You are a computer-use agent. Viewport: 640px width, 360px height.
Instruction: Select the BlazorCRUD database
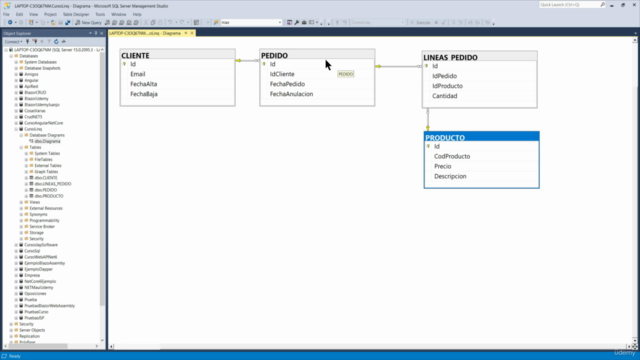(35, 93)
